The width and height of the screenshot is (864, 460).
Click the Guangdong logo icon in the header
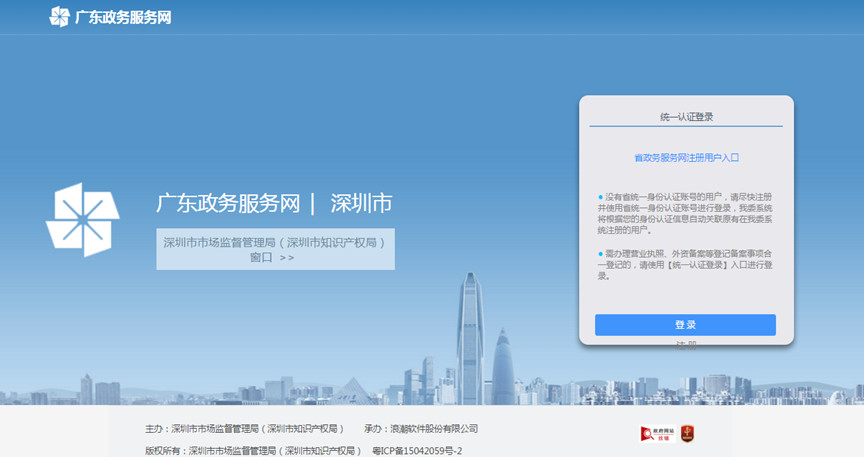tap(60, 17)
